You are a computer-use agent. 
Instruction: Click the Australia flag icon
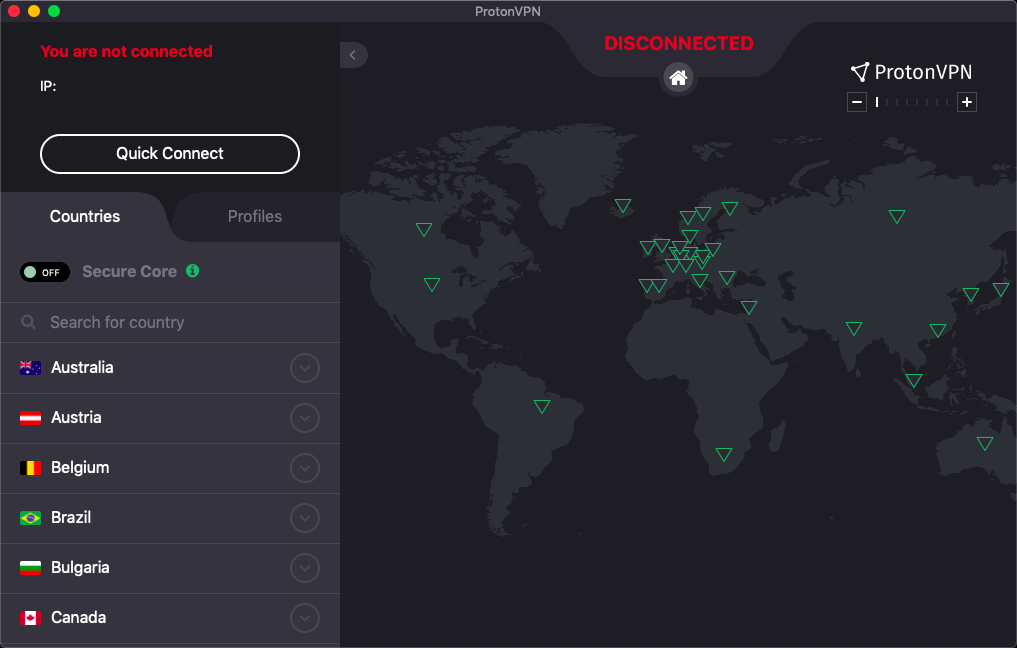point(30,368)
